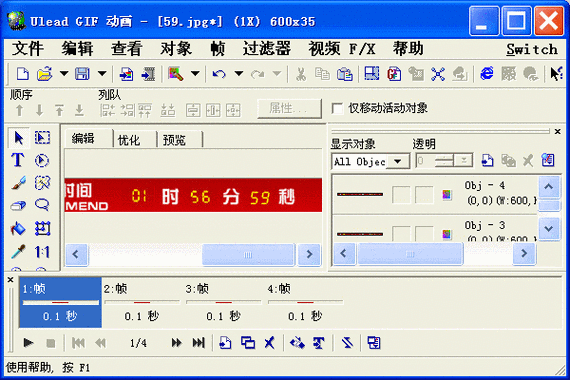Open Internet Explorer preview icon
Viewport: 570px width, 380px height.
[x=487, y=74]
